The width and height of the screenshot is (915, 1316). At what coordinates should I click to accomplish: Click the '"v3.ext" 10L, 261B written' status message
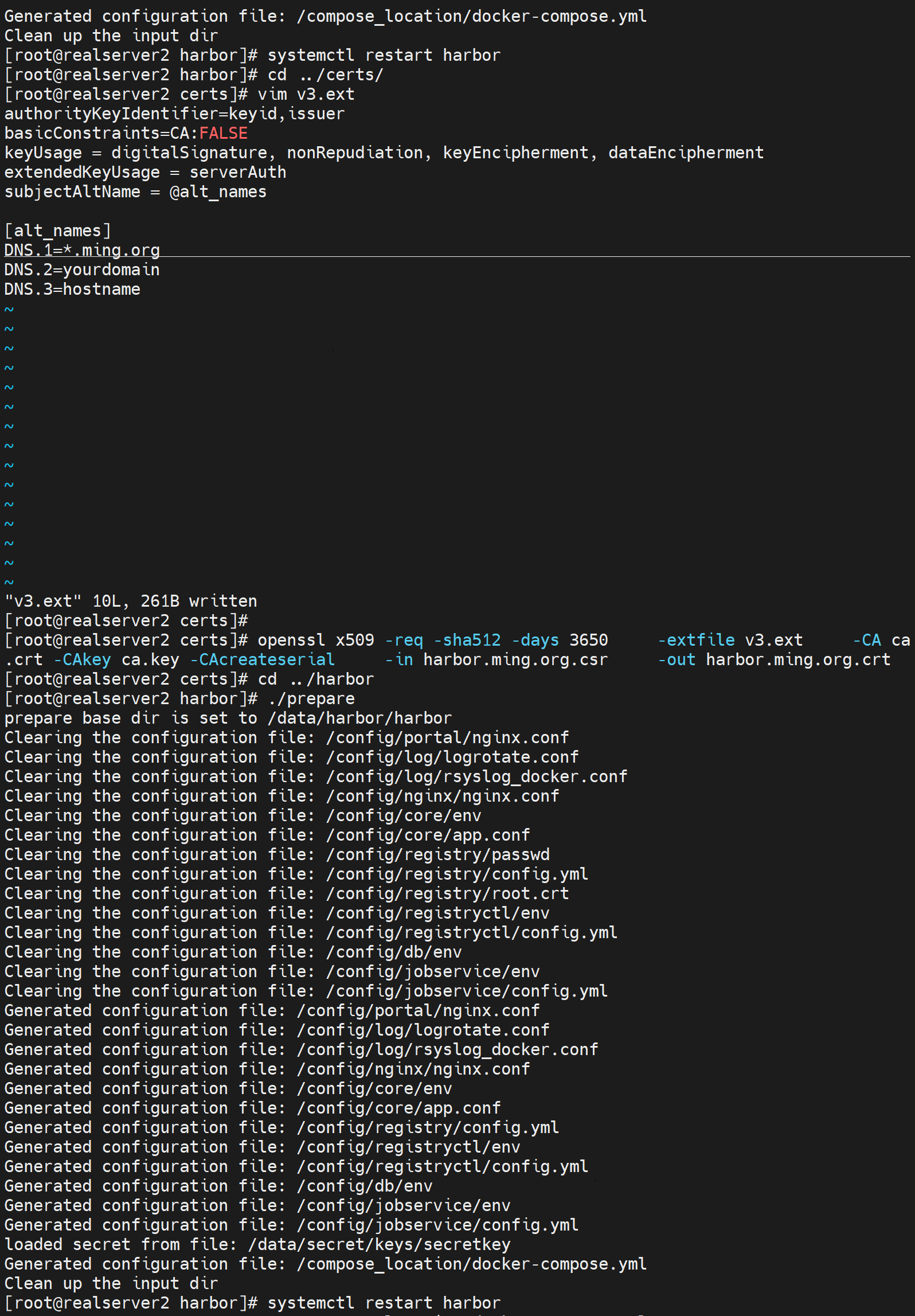(131, 601)
